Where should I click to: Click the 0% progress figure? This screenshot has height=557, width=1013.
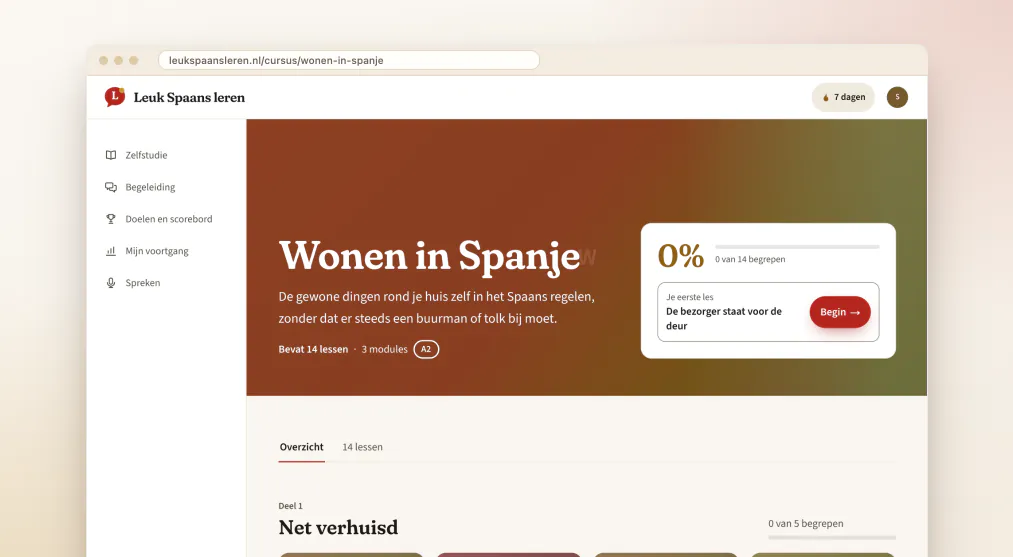pyautogui.click(x=681, y=256)
